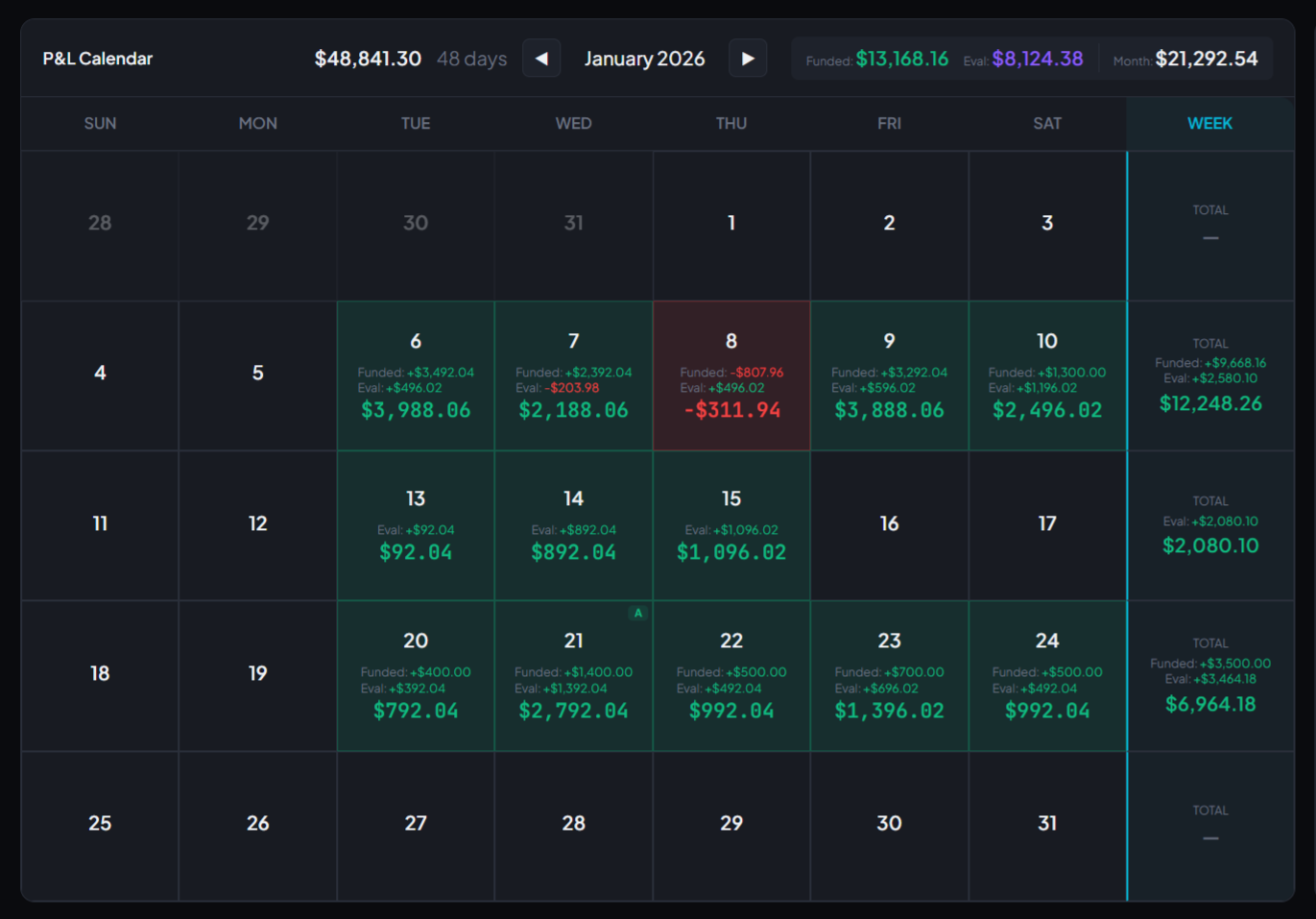Click the 'A' badge on January 21
Image resolution: width=1316 pixels, height=919 pixels.
click(x=637, y=613)
